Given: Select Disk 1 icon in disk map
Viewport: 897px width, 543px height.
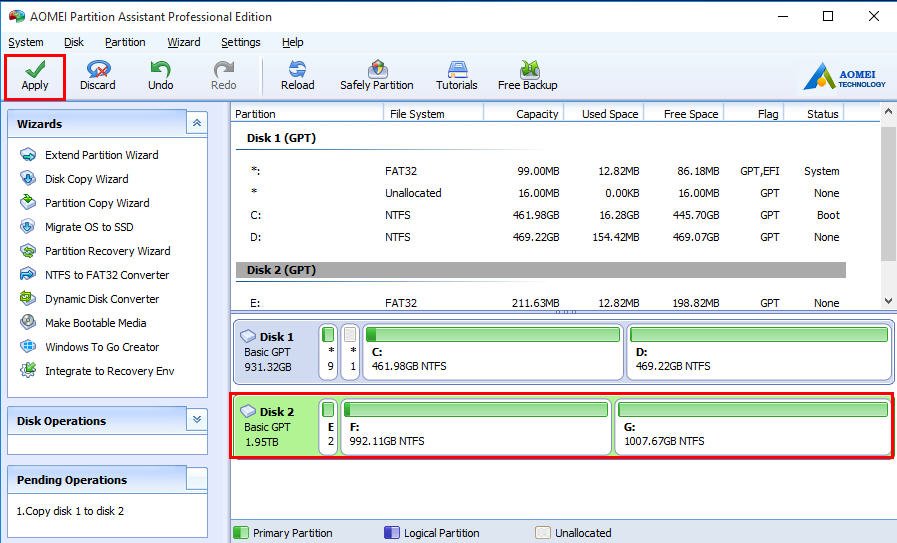Looking at the screenshot, I should click(248, 336).
